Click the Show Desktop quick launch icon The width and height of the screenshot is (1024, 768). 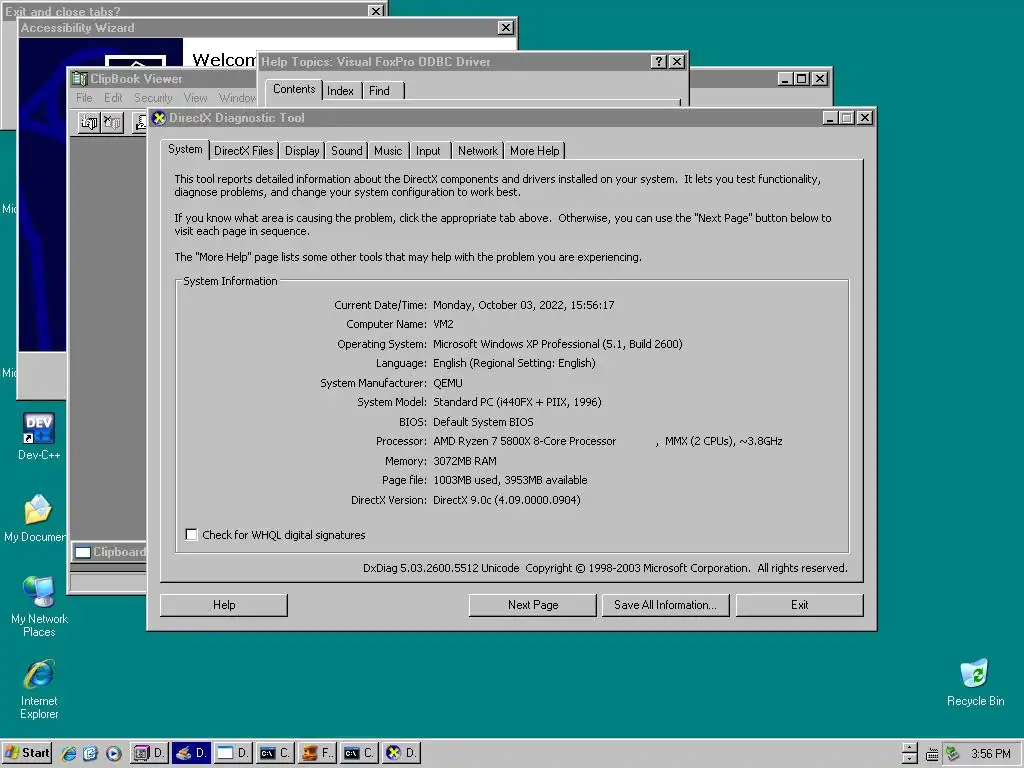(x=91, y=754)
